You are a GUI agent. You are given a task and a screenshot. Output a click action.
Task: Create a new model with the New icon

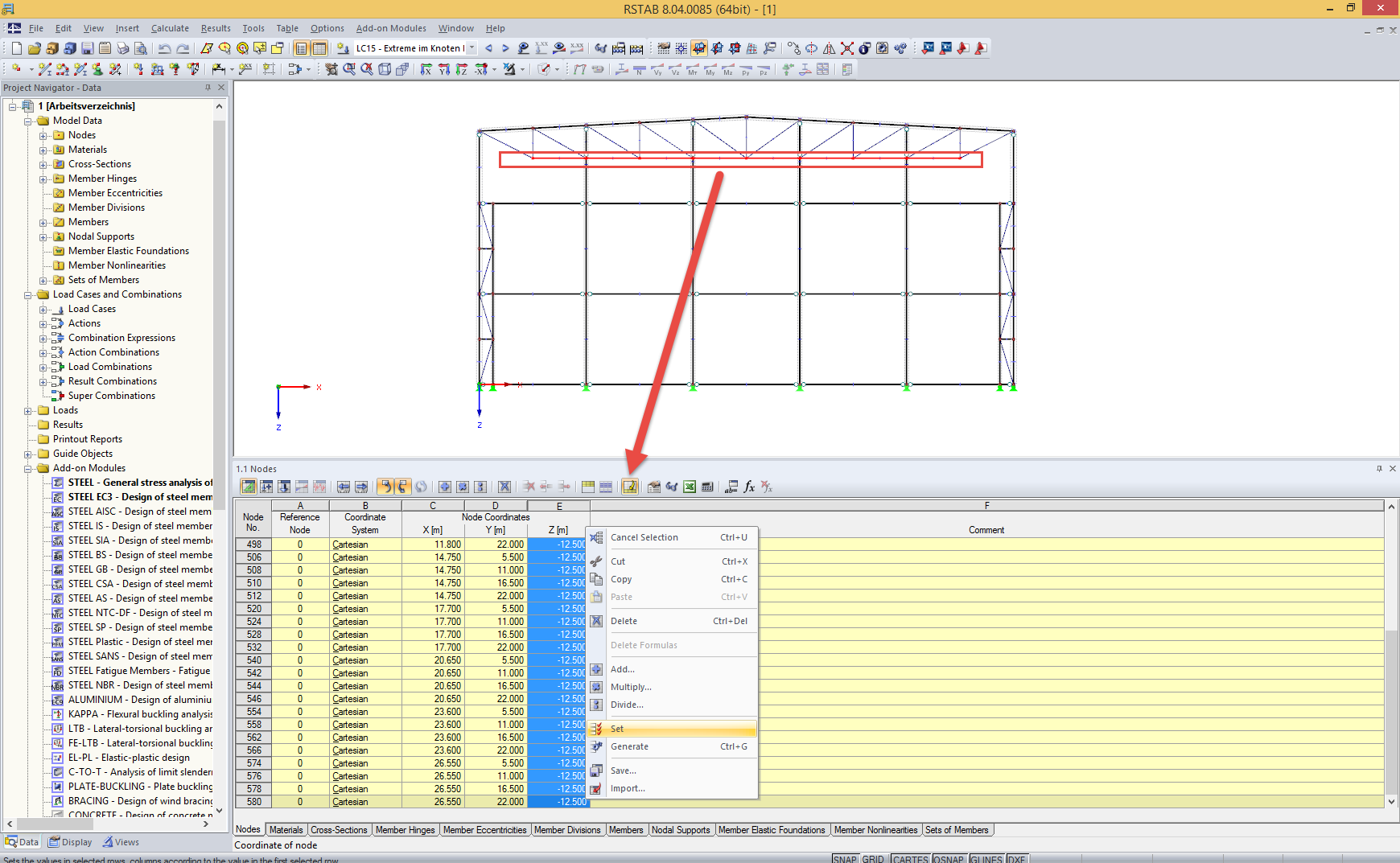tap(16, 48)
